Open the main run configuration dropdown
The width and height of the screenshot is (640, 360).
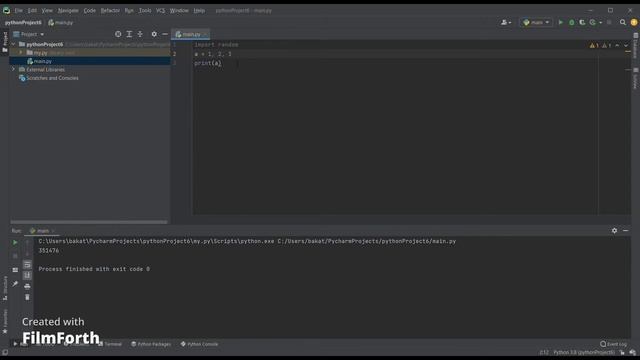pyautogui.click(x=536, y=22)
